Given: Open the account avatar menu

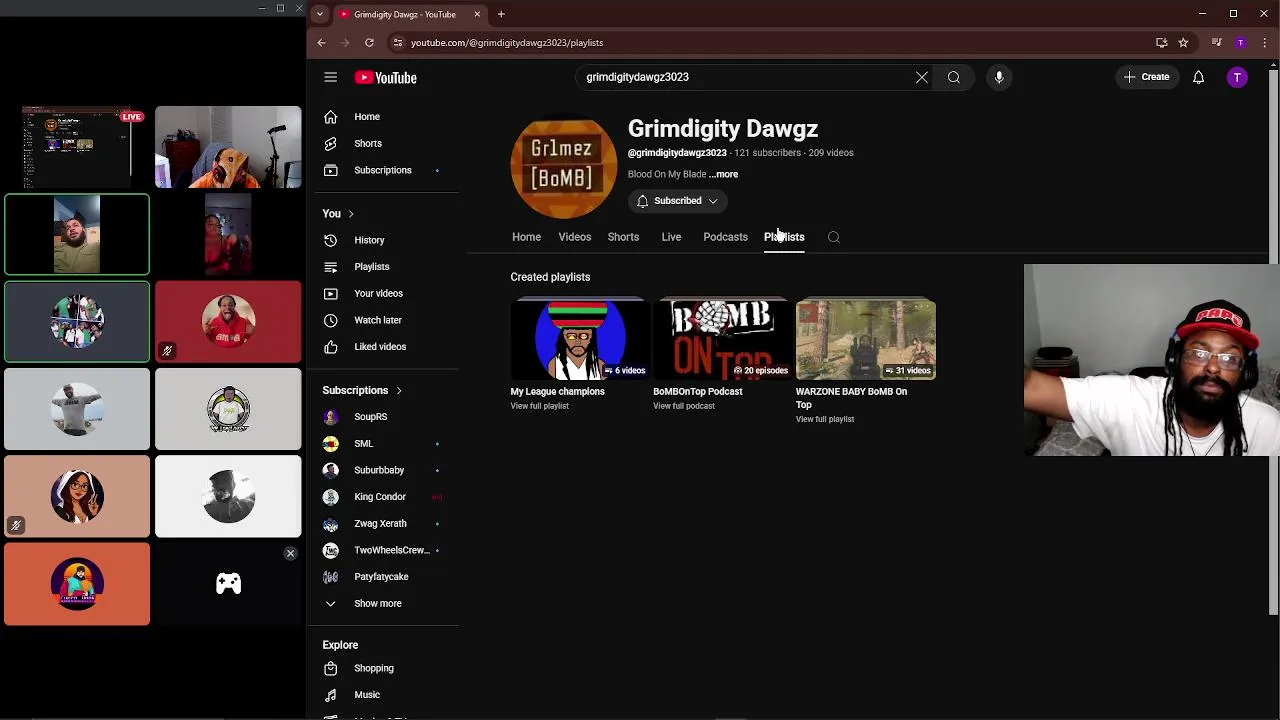Looking at the screenshot, I should 1237,77.
